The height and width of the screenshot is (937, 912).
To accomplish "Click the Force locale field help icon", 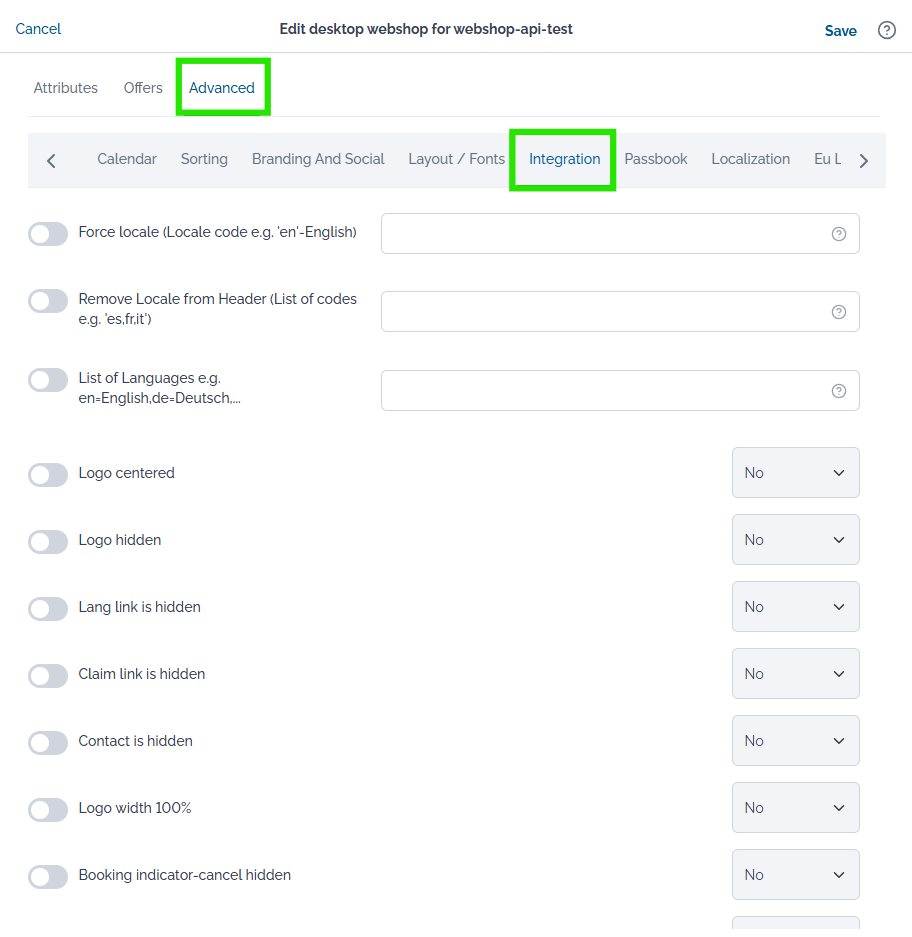I will (838, 234).
